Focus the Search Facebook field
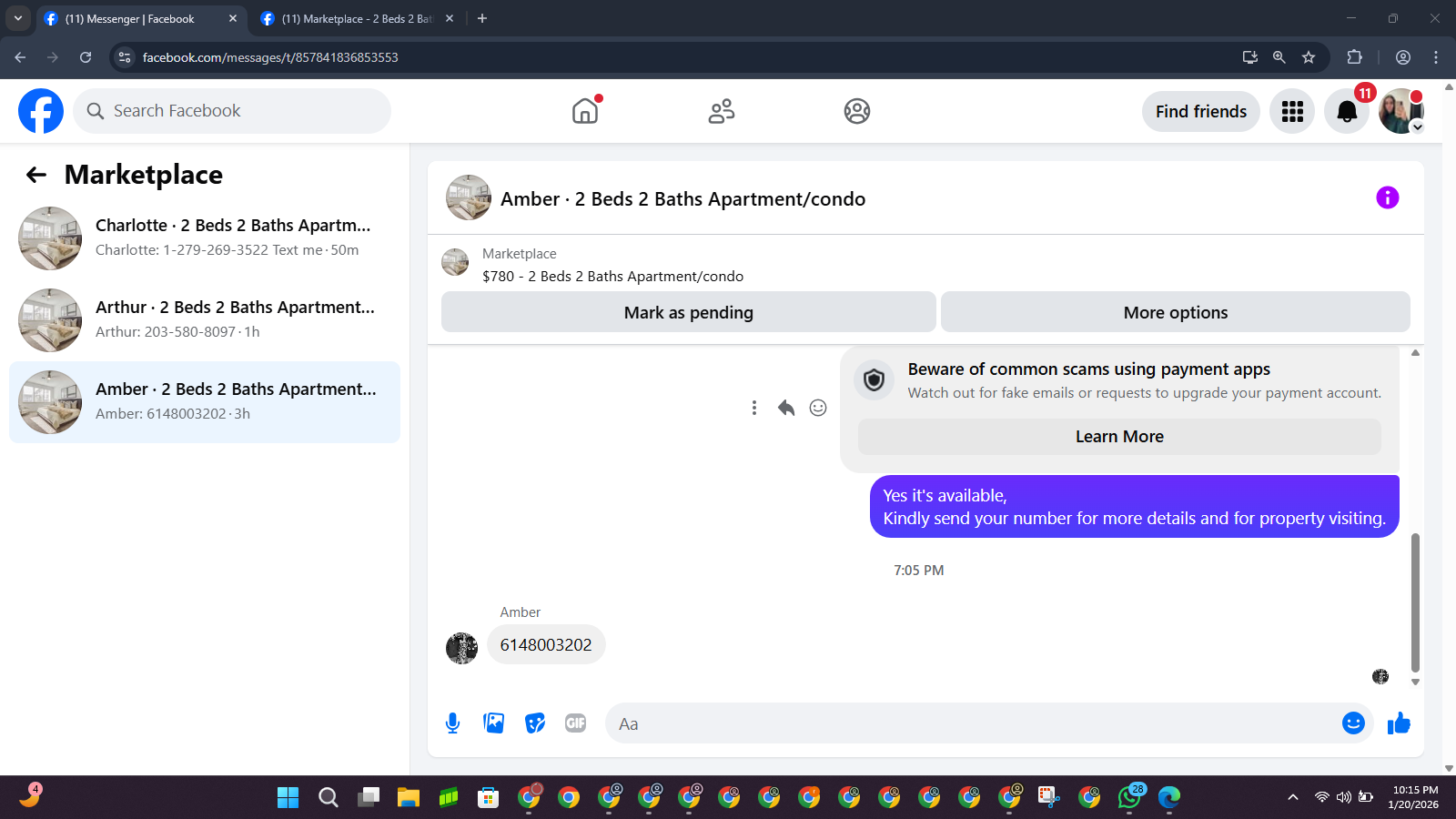Viewport: 1456px width, 819px height. point(232,111)
